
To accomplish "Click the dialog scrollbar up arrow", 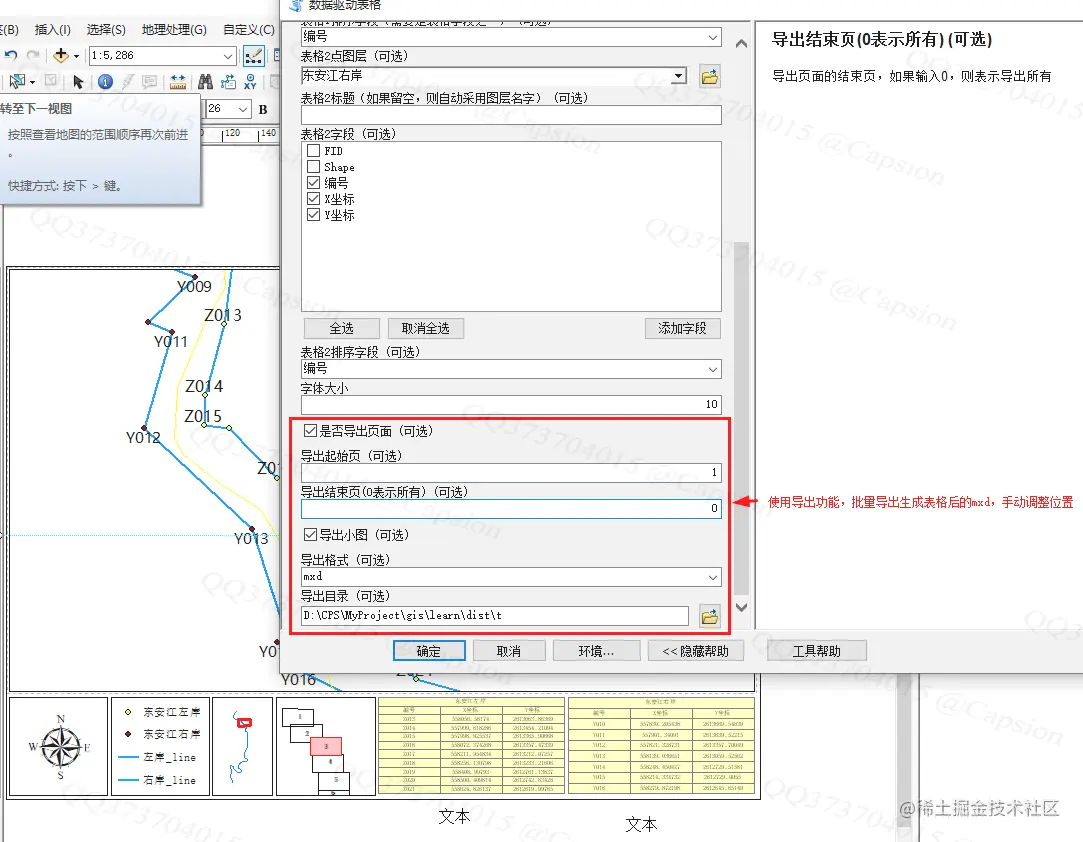I will (x=742, y=44).
